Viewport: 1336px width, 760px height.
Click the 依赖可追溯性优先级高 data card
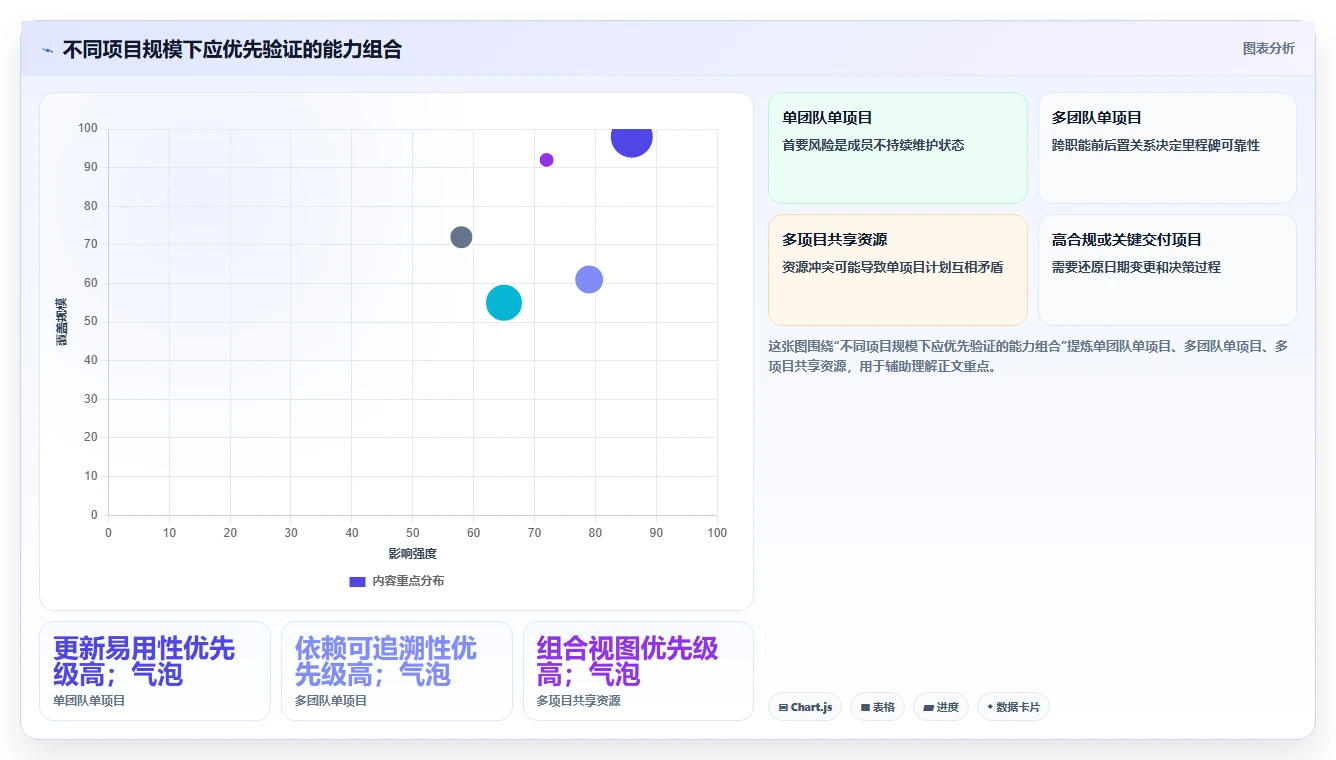397,671
